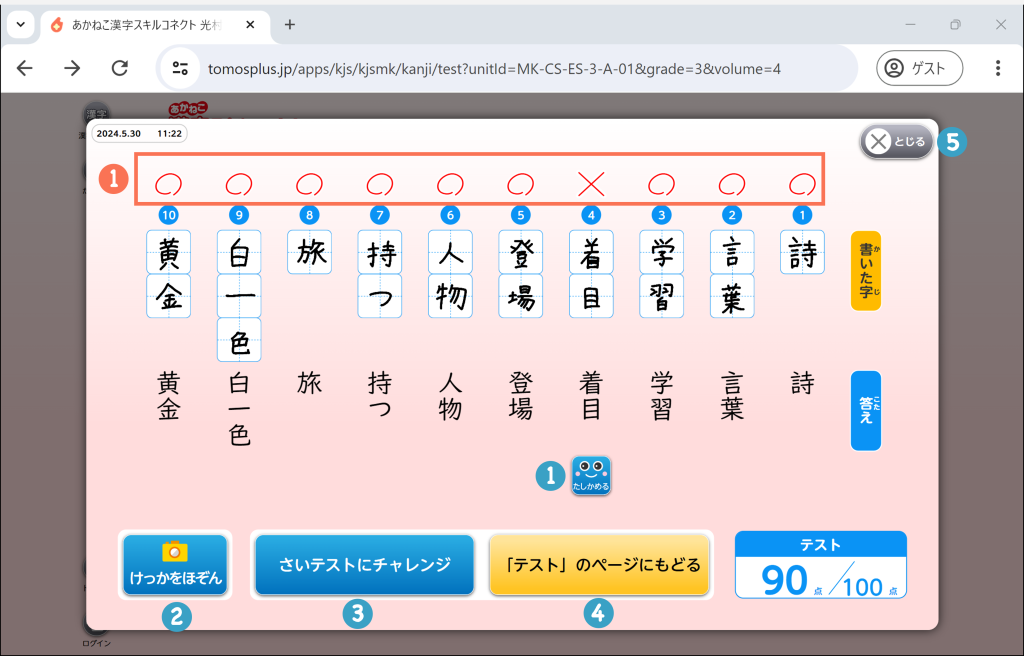Click the handwritten 物 box

click(x=450, y=296)
